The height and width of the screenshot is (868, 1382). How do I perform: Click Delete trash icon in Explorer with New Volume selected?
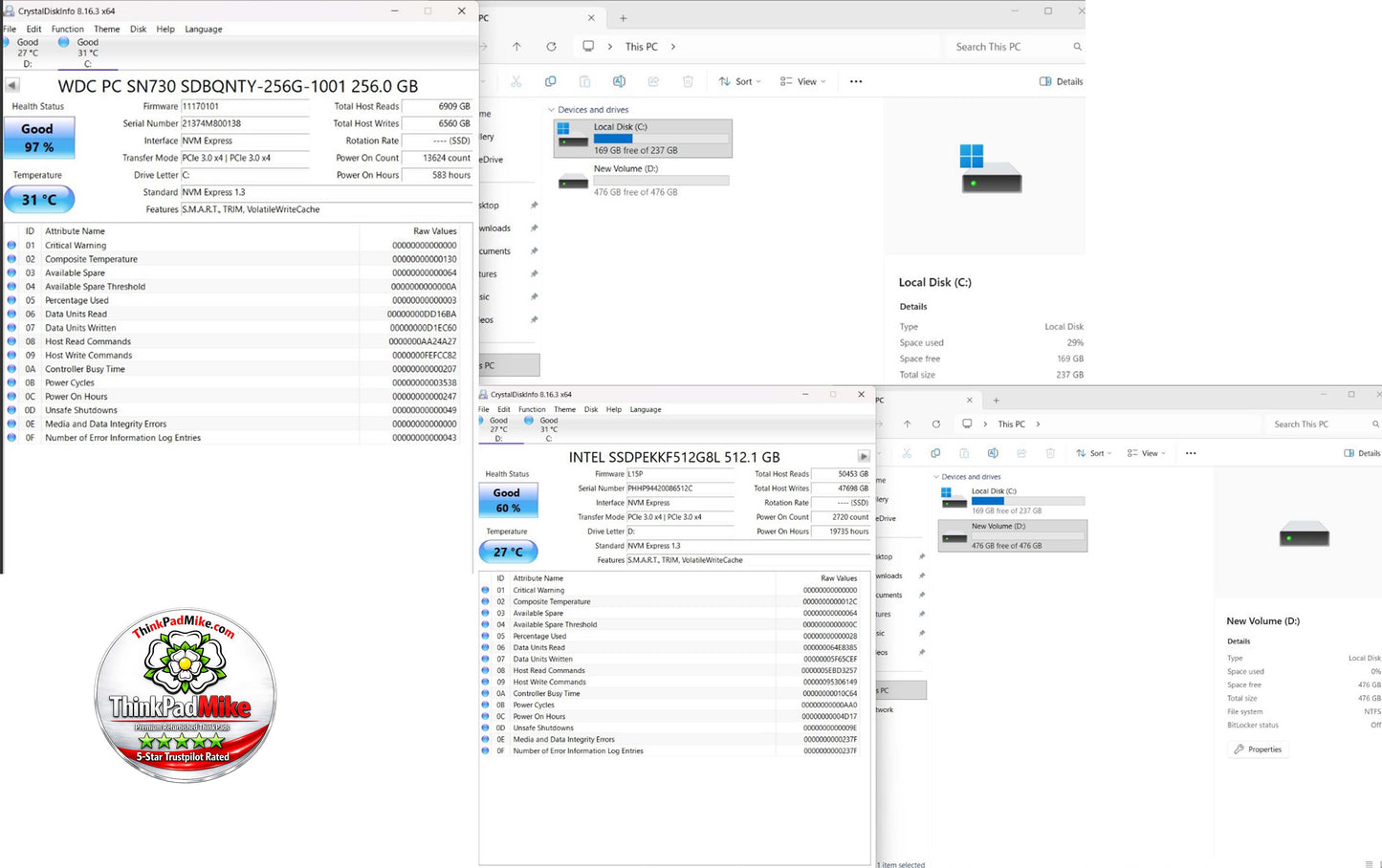[x=1050, y=453]
